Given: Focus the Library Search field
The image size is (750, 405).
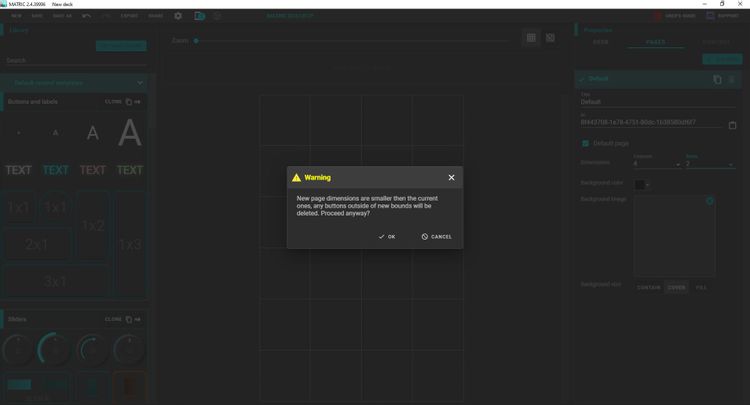Looking at the screenshot, I should (76, 60).
